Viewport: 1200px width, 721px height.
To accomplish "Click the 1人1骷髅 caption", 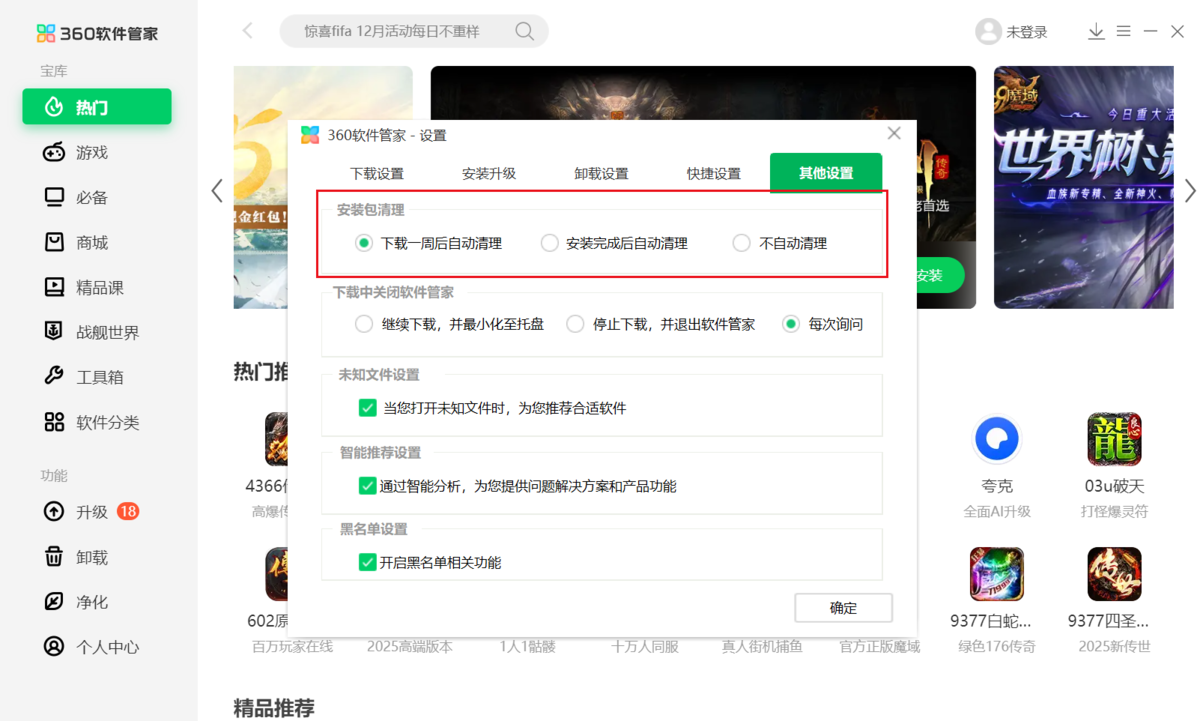I will (527, 646).
